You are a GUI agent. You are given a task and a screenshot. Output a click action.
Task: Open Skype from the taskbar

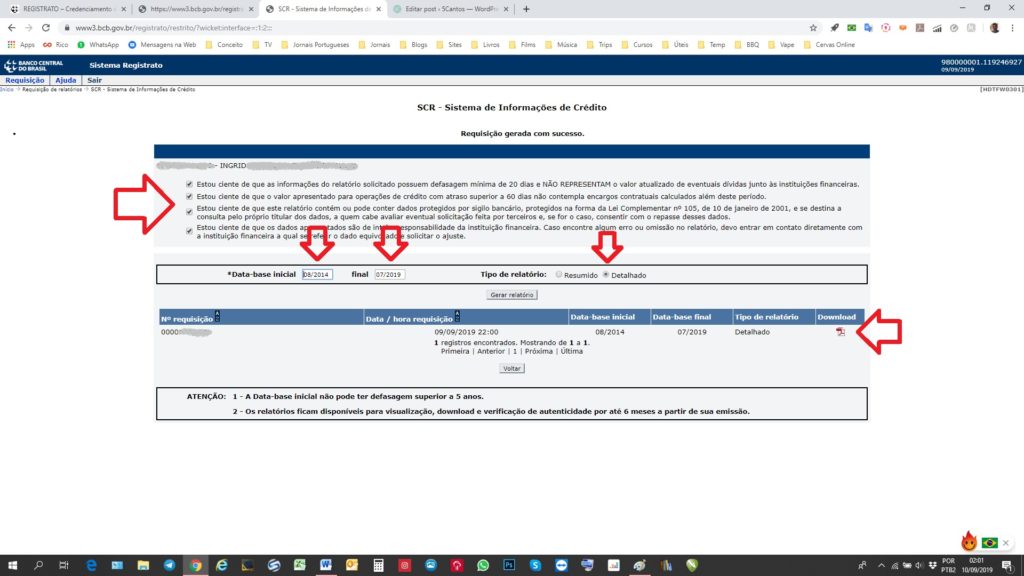535,565
